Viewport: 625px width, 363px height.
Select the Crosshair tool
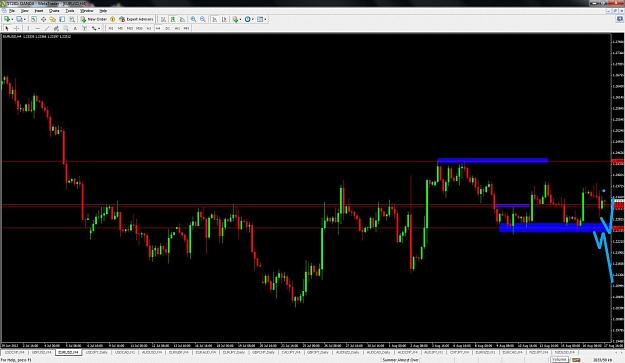(x=16, y=28)
